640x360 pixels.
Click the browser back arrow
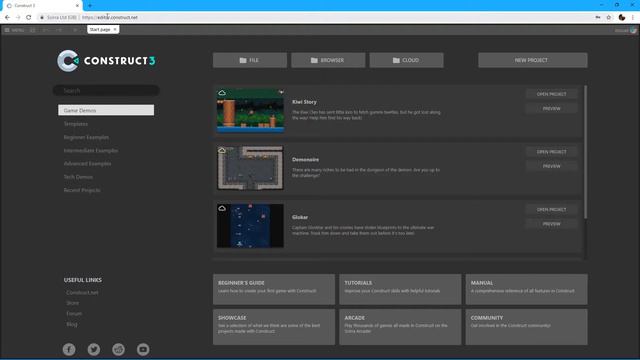pyautogui.click(x=7, y=18)
